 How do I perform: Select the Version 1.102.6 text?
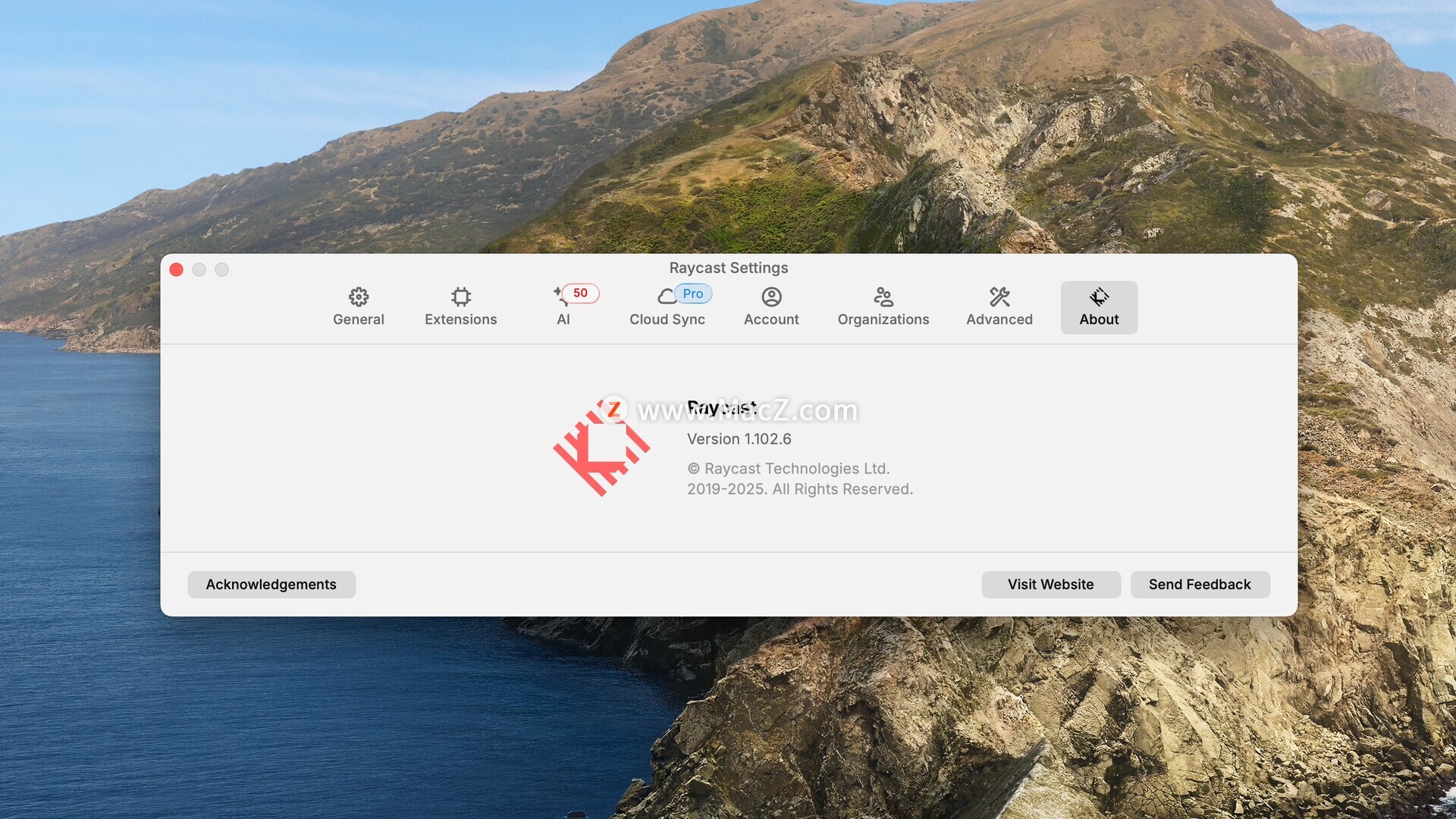(739, 439)
